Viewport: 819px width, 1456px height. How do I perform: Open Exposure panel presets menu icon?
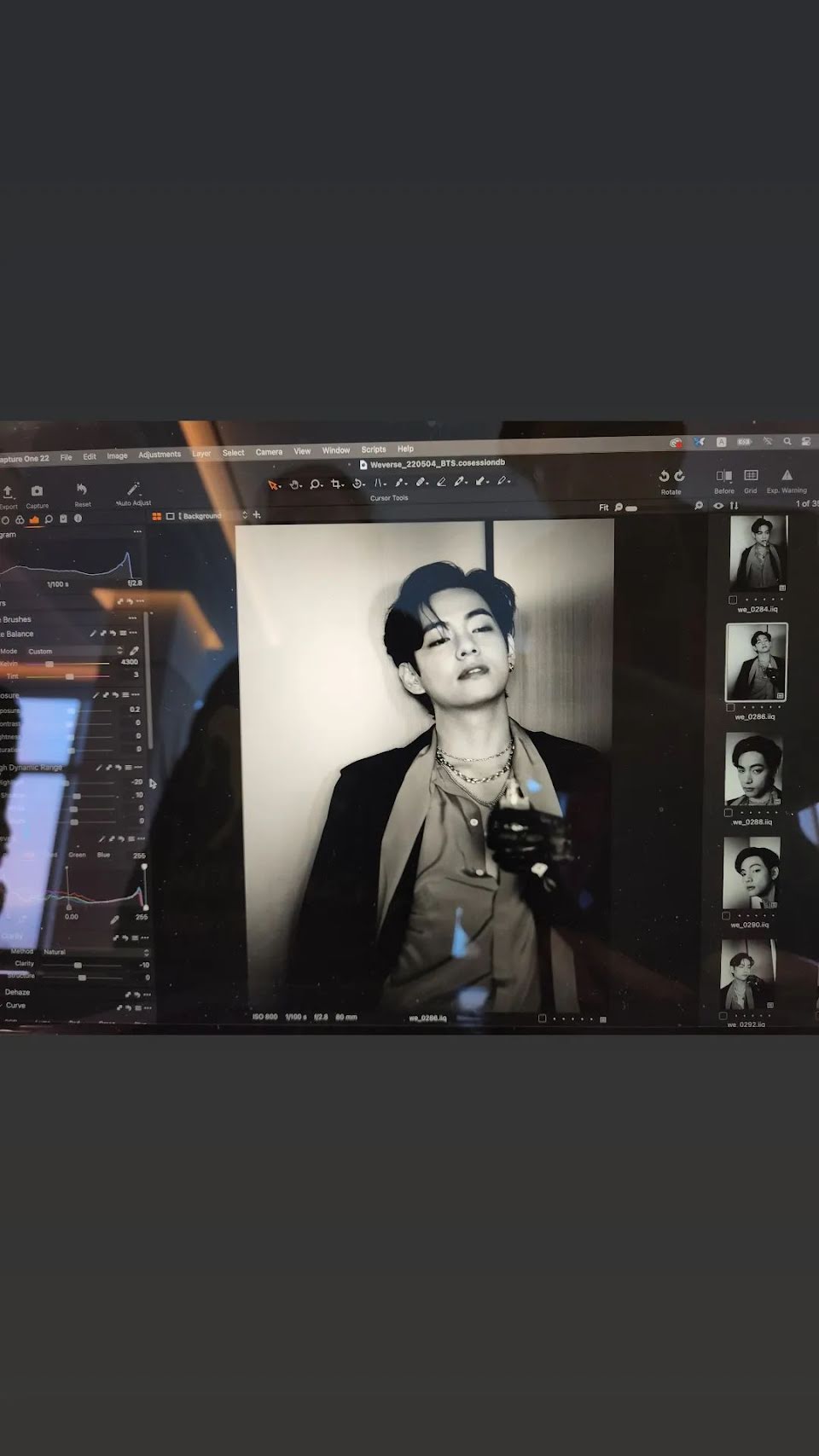point(126,695)
